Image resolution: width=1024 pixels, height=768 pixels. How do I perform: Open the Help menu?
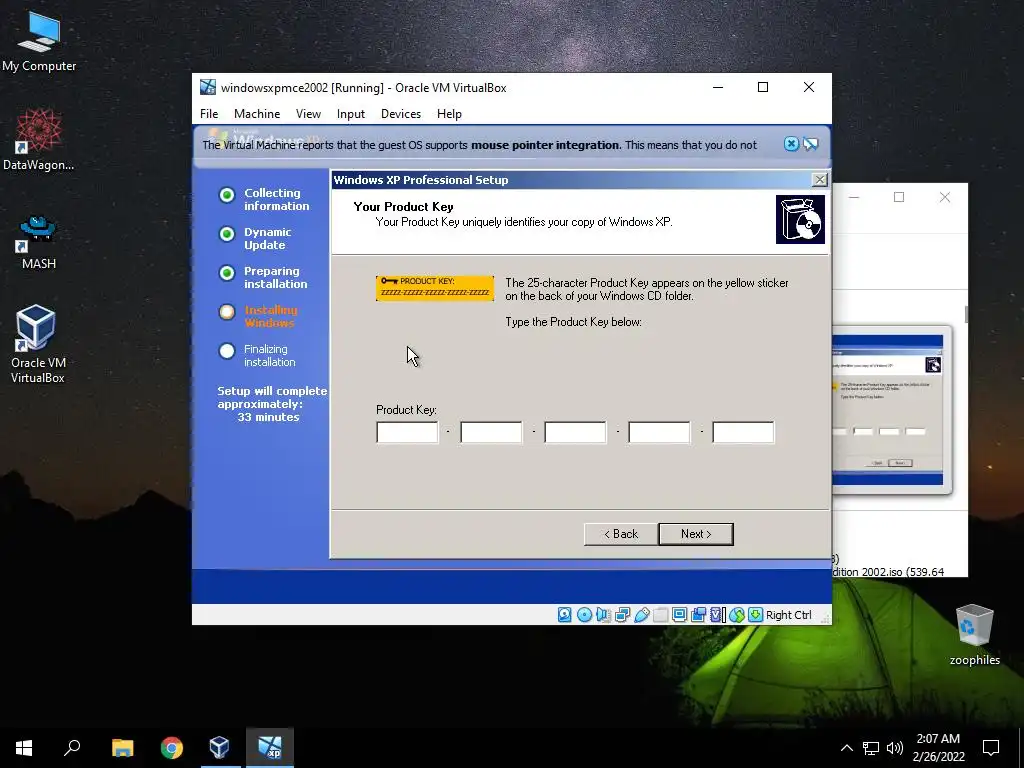click(x=449, y=114)
